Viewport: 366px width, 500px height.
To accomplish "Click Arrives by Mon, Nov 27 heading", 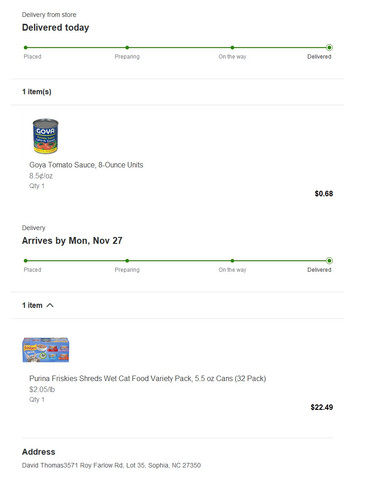I will [72, 241].
